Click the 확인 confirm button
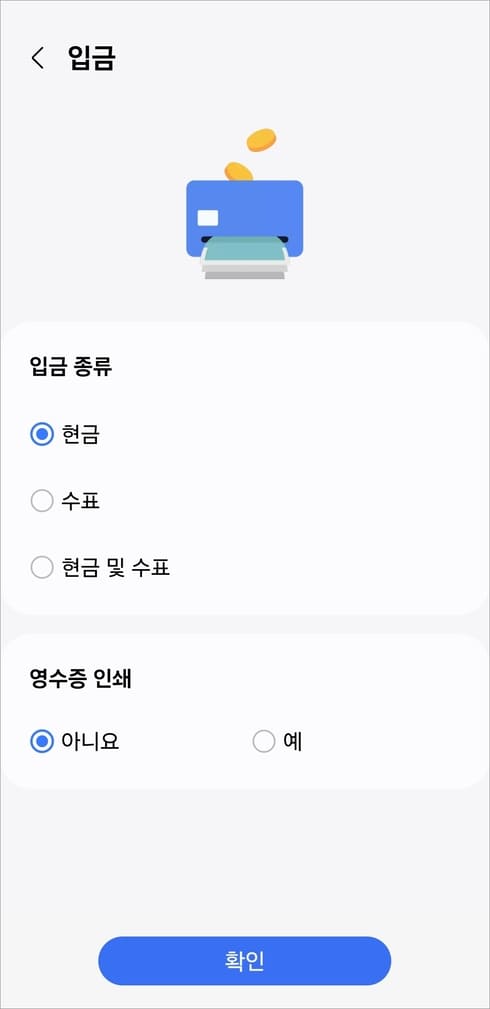Viewport: 490px width, 1009px height. [245, 961]
